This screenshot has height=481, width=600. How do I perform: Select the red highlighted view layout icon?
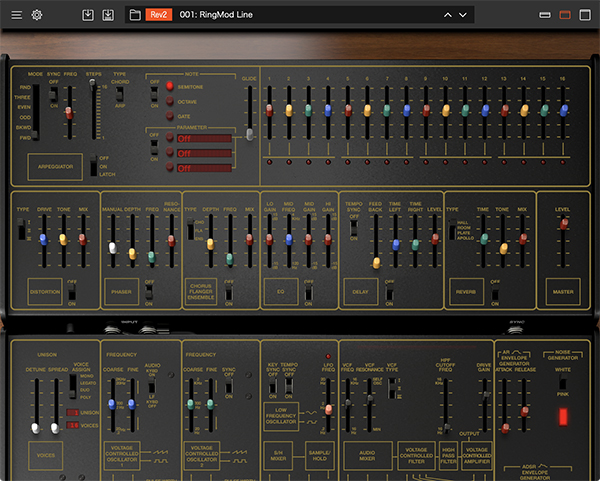[x=565, y=15]
